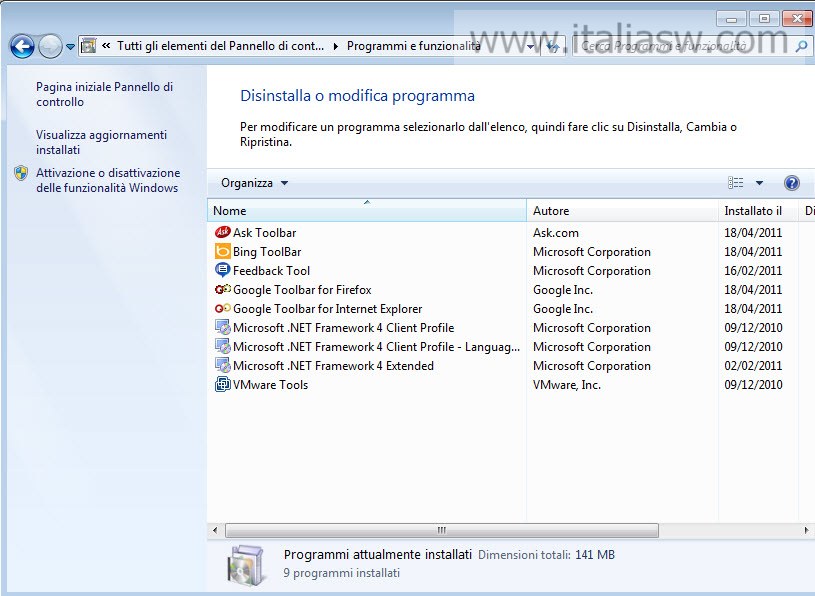The image size is (815, 596).
Task: Select 'Google Toolbar for Internet Explorer' name text
Action: pyautogui.click(x=327, y=309)
